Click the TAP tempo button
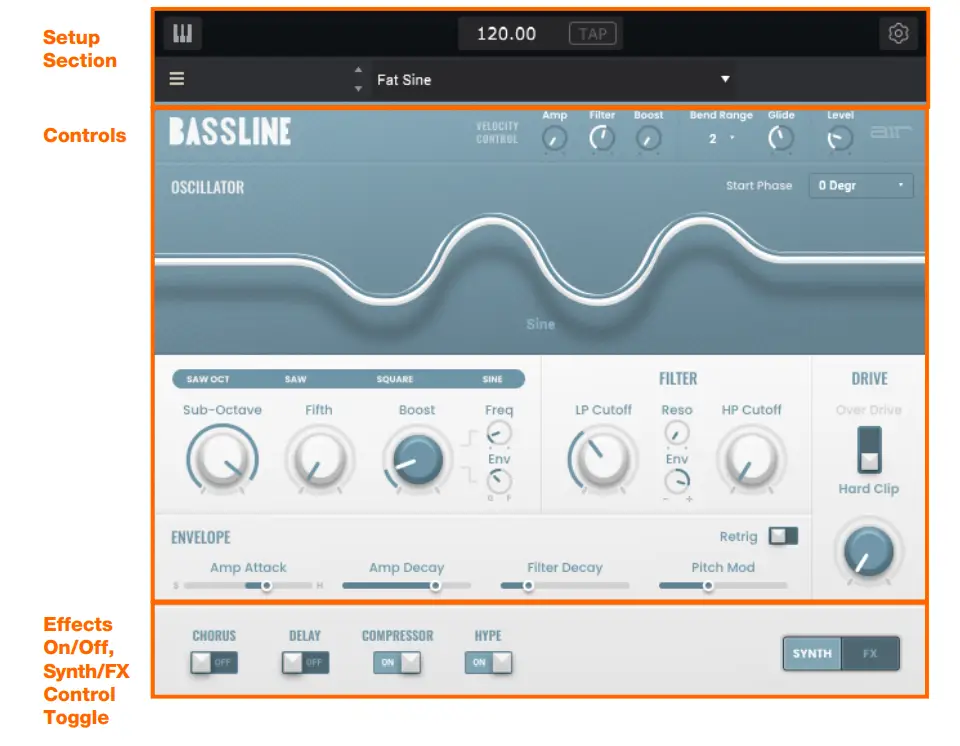 [593, 33]
